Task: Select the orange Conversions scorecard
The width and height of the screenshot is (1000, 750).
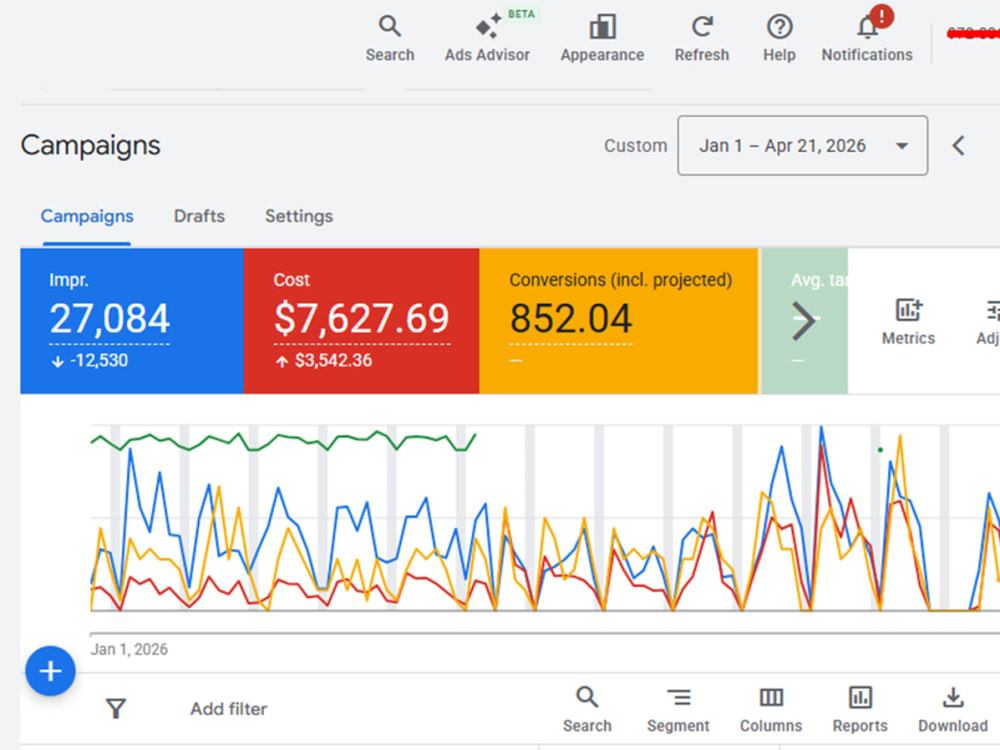Action: [618, 321]
